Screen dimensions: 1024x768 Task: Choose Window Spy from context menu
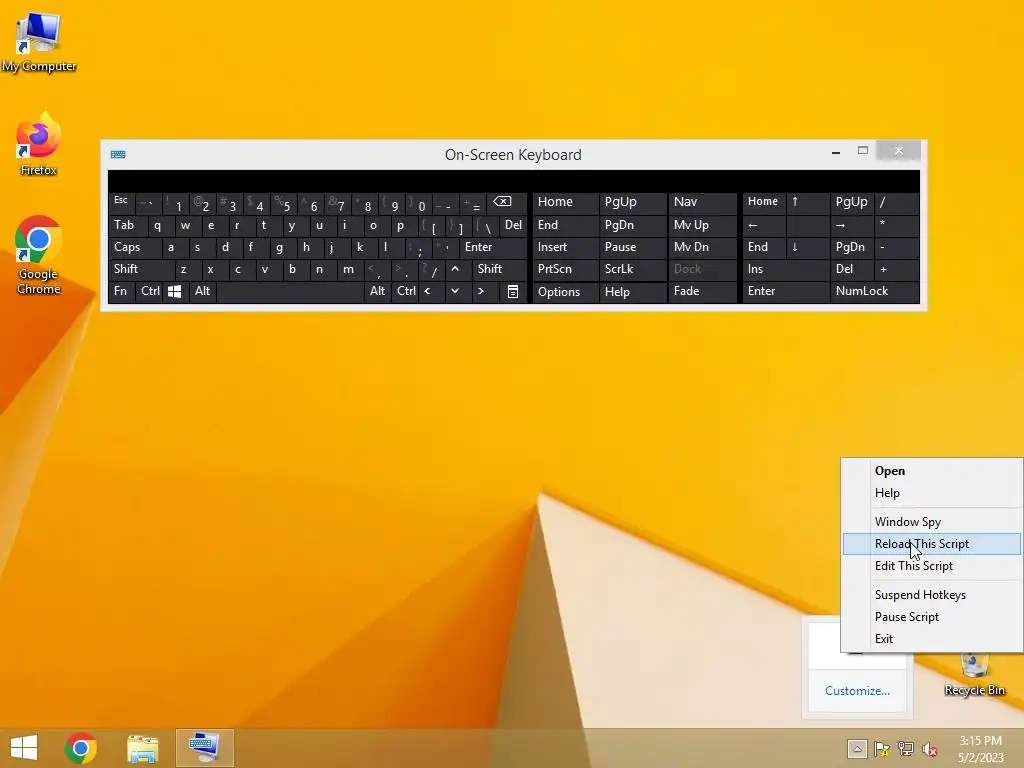click(931, 522)
